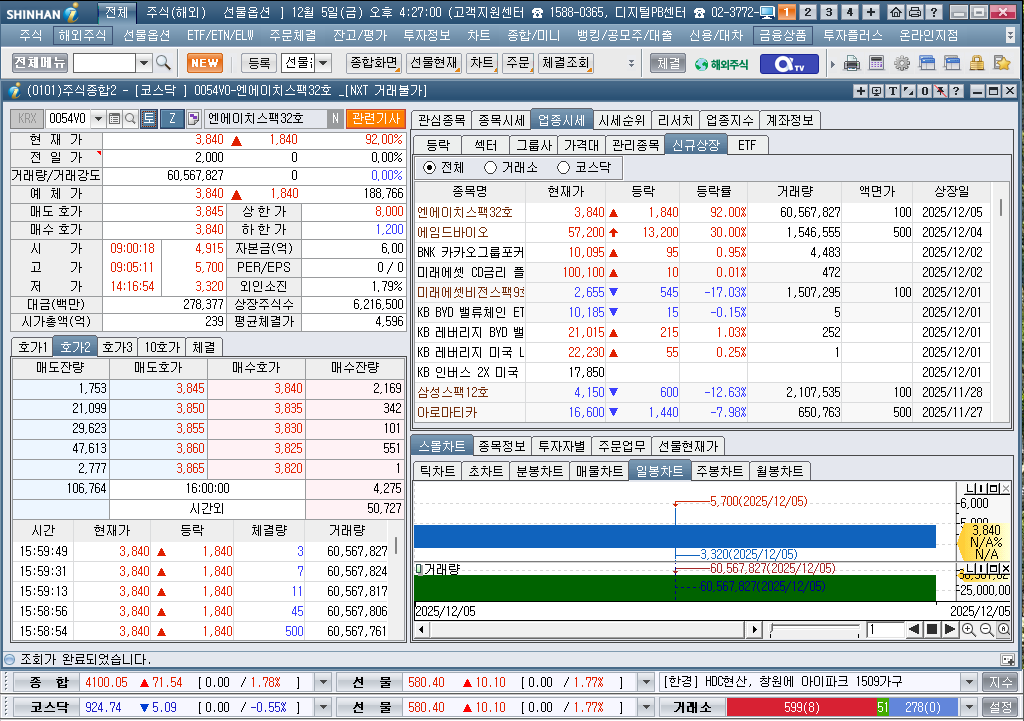This screenshot has height=721, width=1024.
Task: Toggle the 체결 button in toolbar
Action: (x=668, y=63)
